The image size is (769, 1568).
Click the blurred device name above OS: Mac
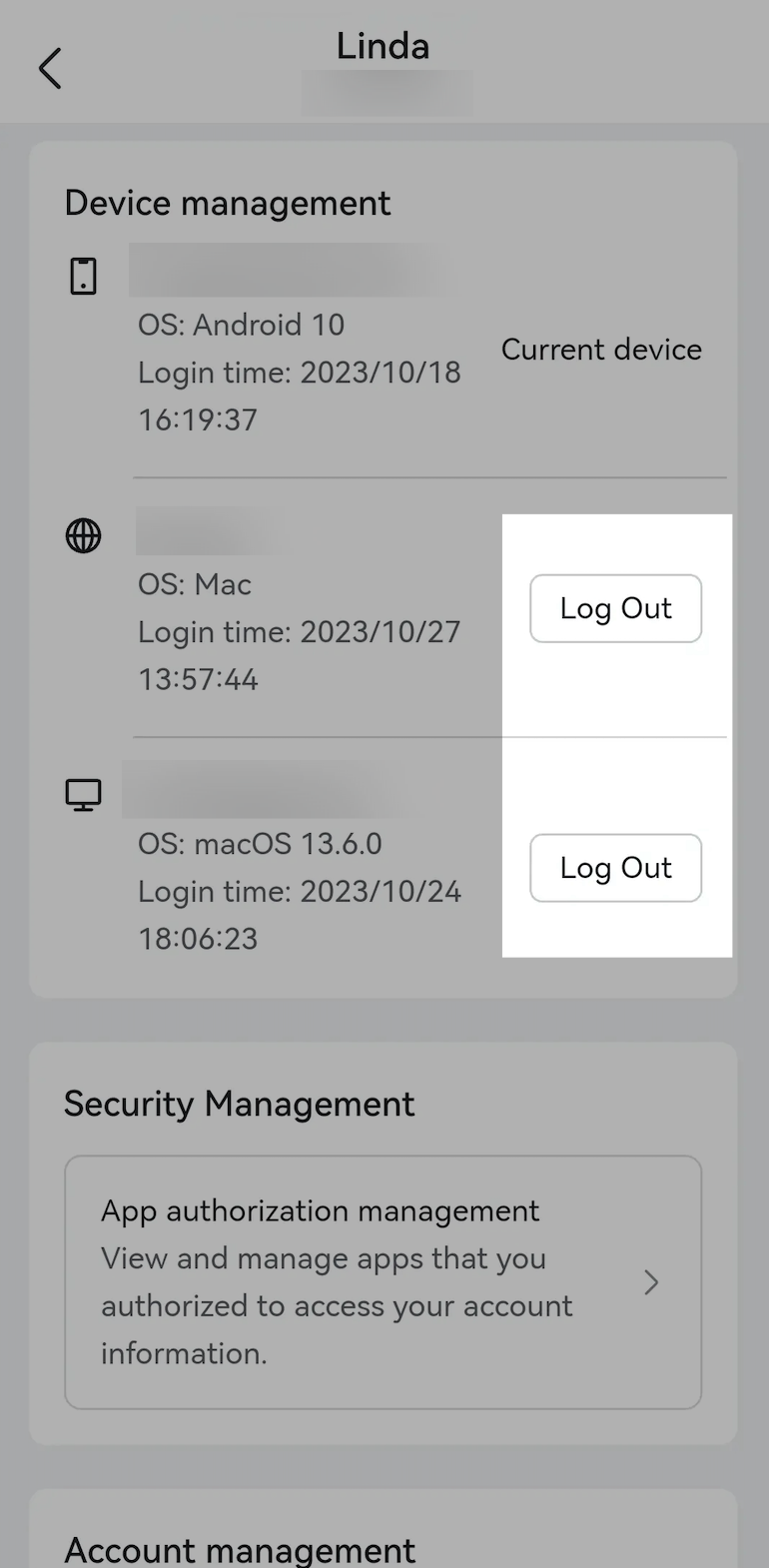tap(210, 530)
